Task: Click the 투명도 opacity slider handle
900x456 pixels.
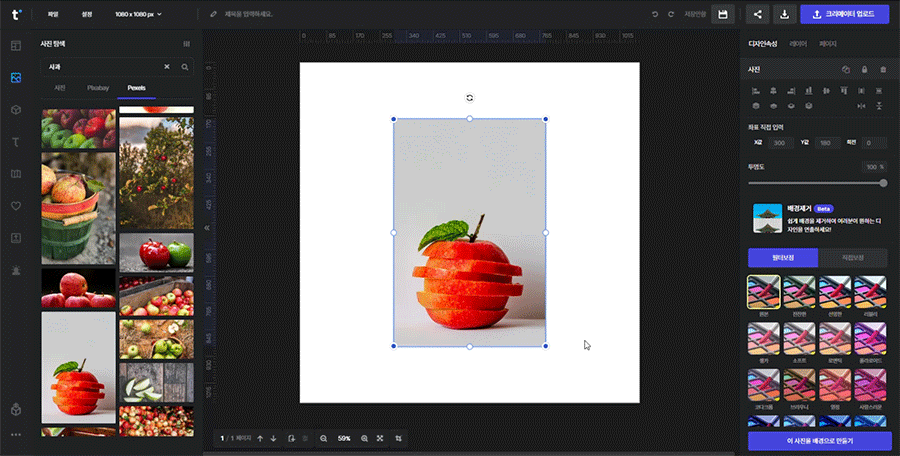Action: point(883,183)
